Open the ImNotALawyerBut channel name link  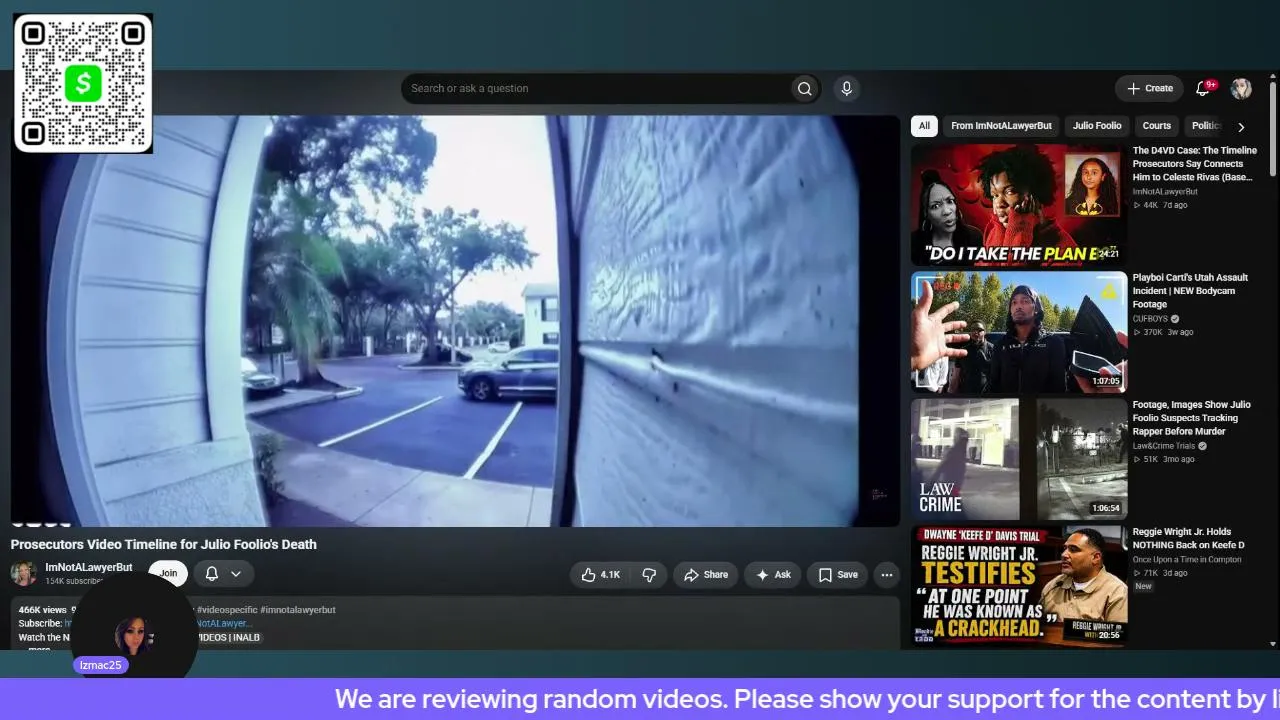88,567
